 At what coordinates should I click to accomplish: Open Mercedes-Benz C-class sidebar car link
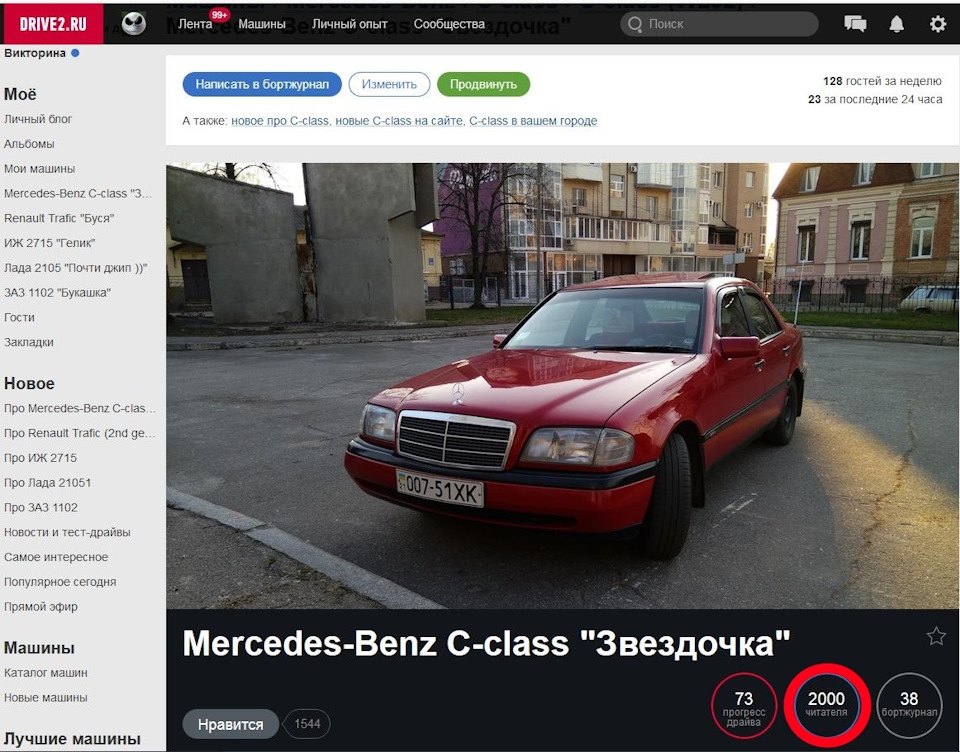pyautogui.click(x=77, y=194)
